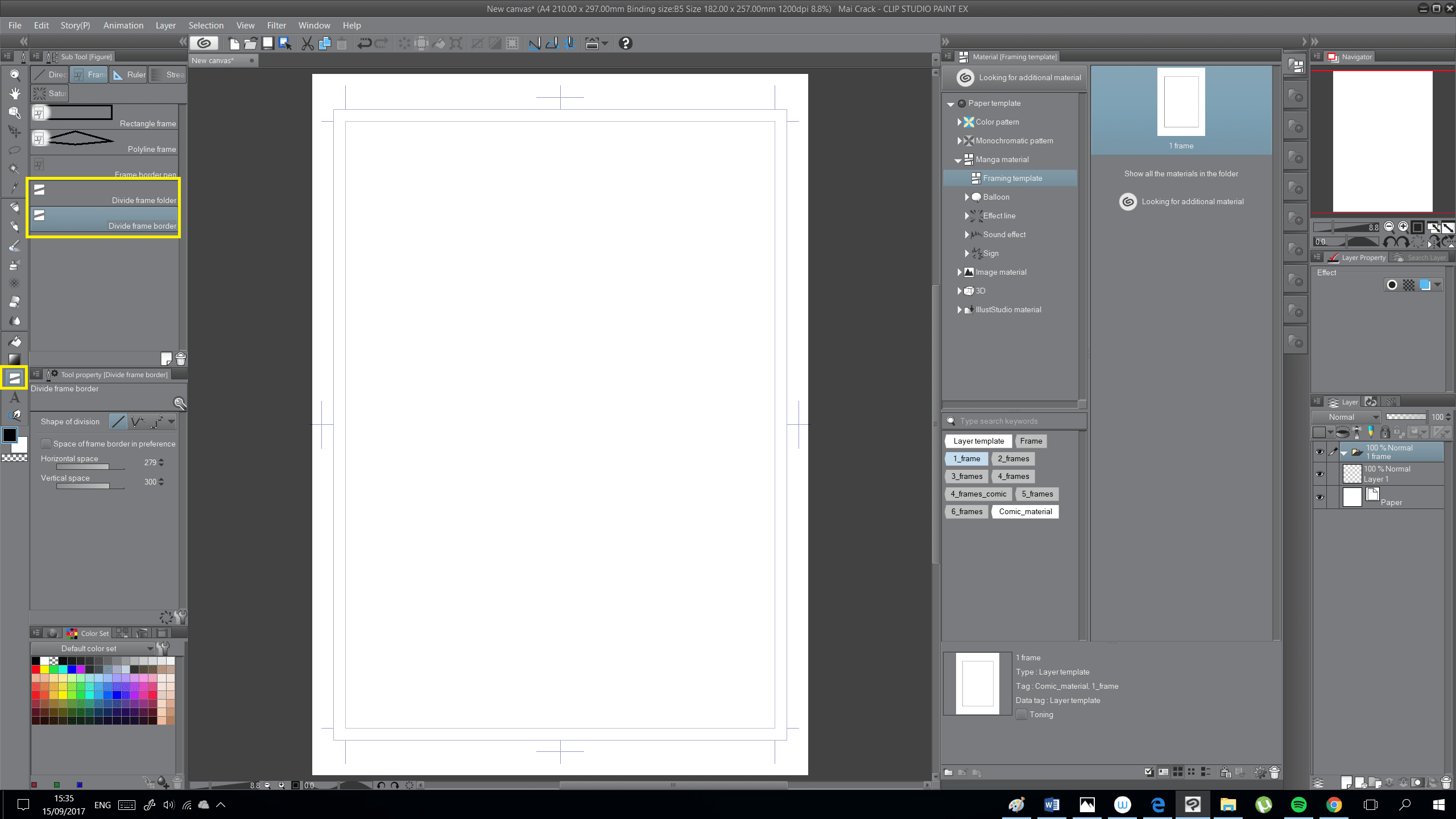Click the 4_frames_comic tag button
This screenshot has height=819, width=1456.
pyautogui.click(x=978, y=494)
